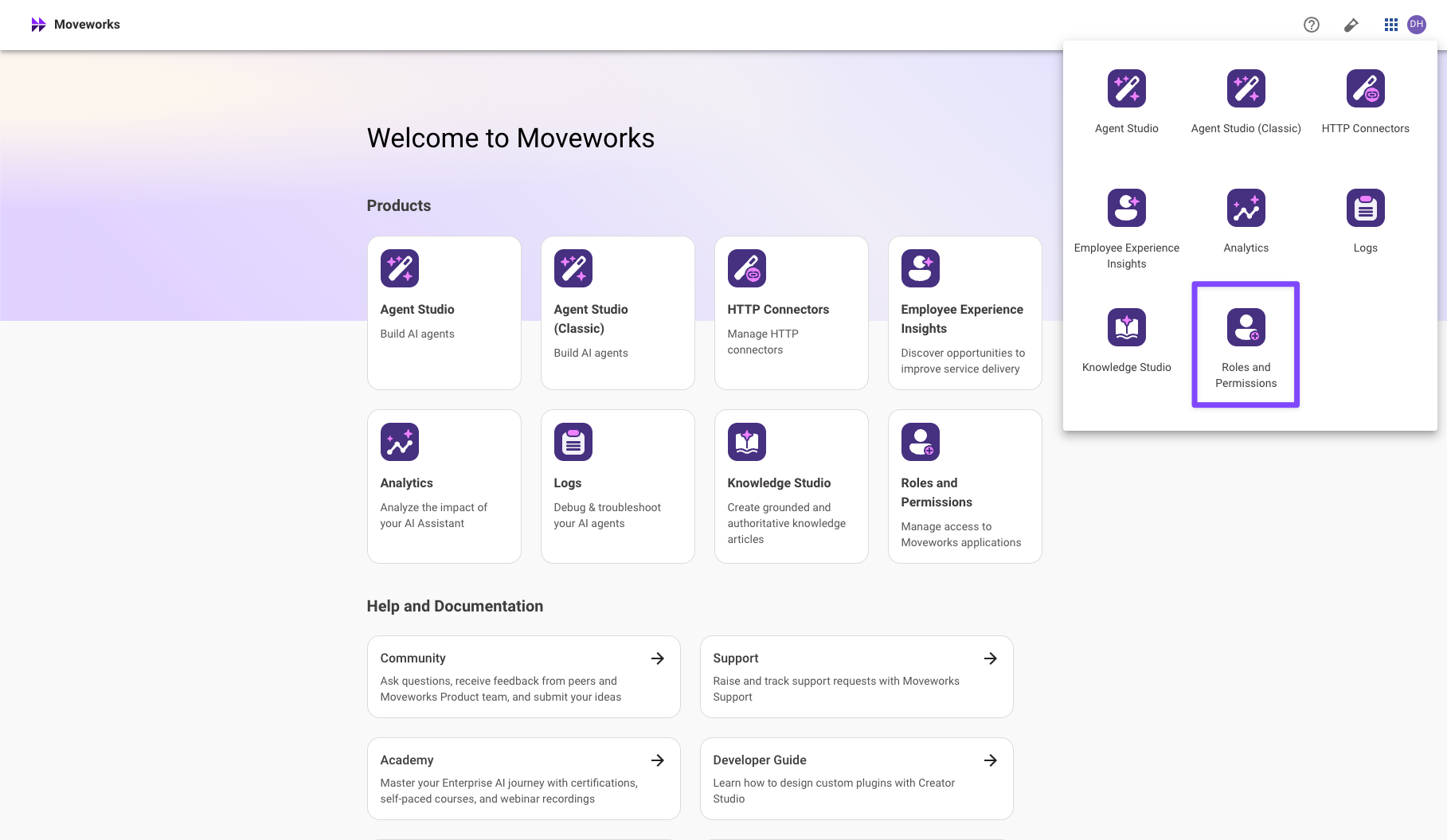Open the help question mark icon
The width and height of the screenshot is (1447, 840).
1312,25
